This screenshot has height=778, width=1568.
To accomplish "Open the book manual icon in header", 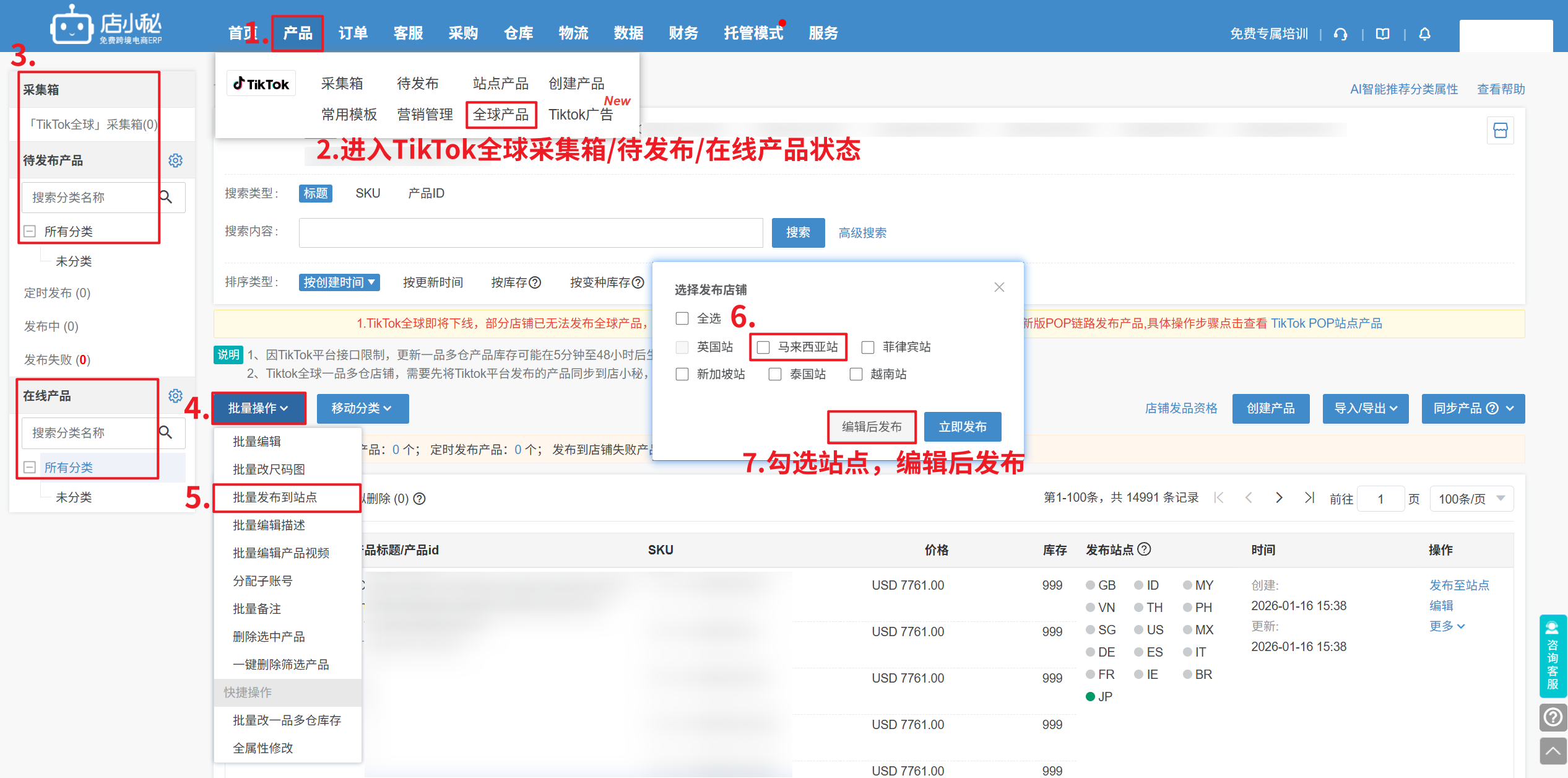I will 1382,34.
